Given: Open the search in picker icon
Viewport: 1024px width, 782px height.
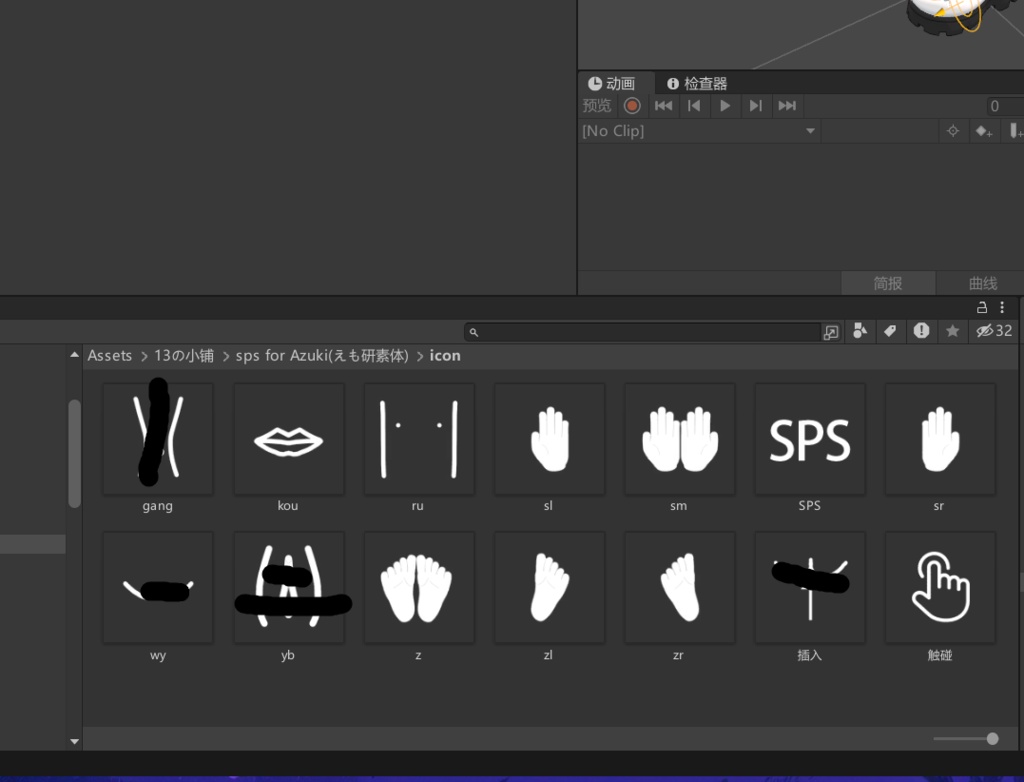Looking at the screenshot, I should pyautogui.click(x=831, y=332).
